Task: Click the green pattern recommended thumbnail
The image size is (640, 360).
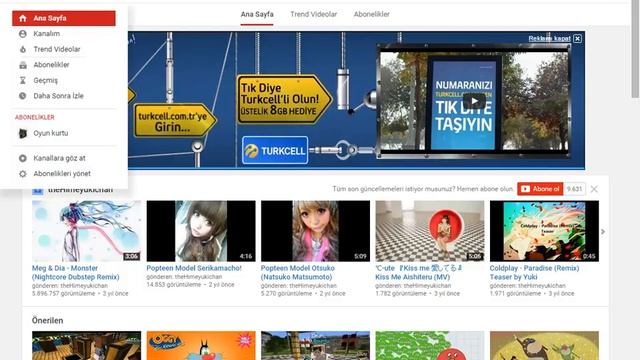Action: pyautogui.click(x=430, y=346)
